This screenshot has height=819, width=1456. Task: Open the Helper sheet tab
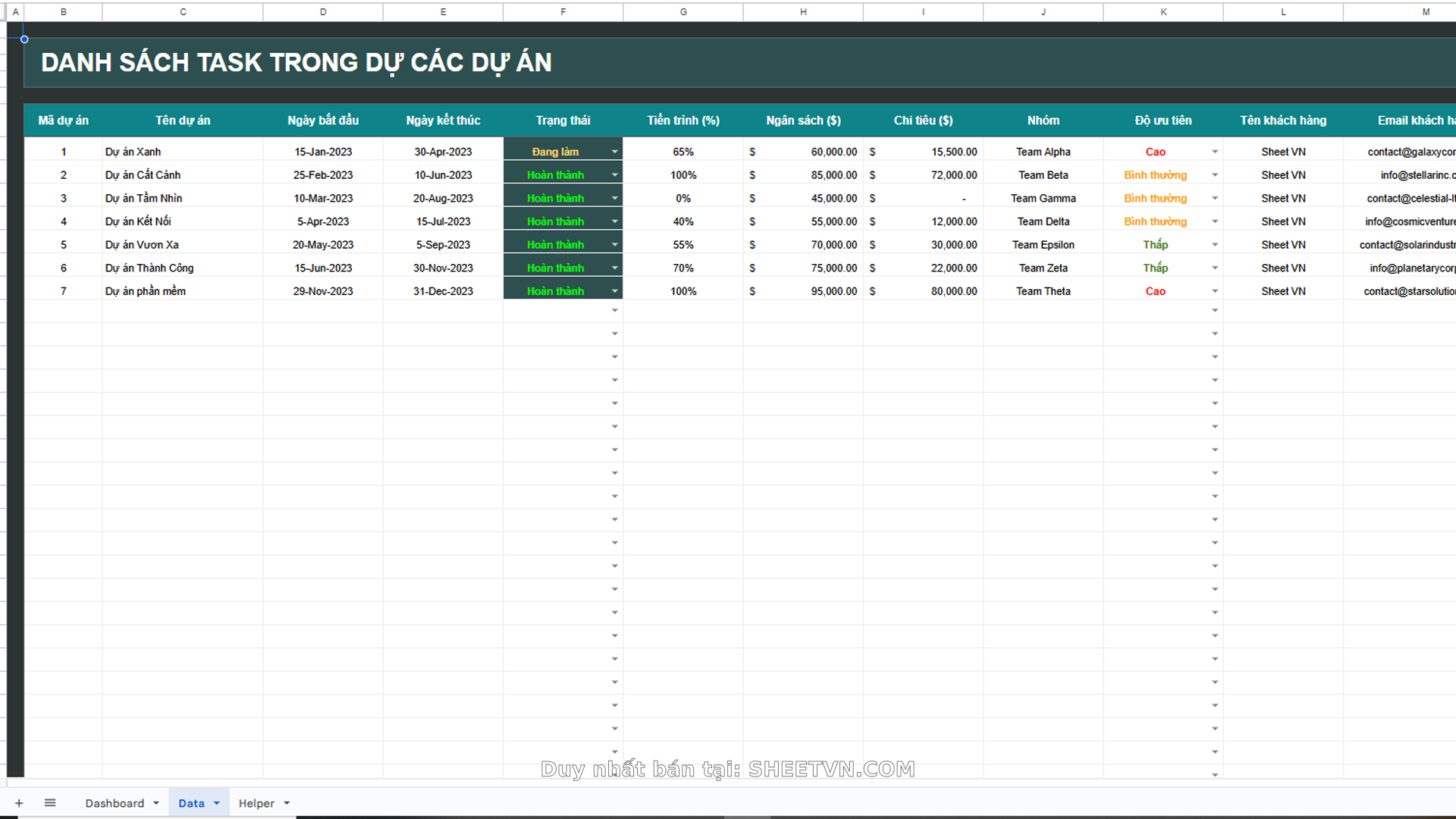pos(256,803)
